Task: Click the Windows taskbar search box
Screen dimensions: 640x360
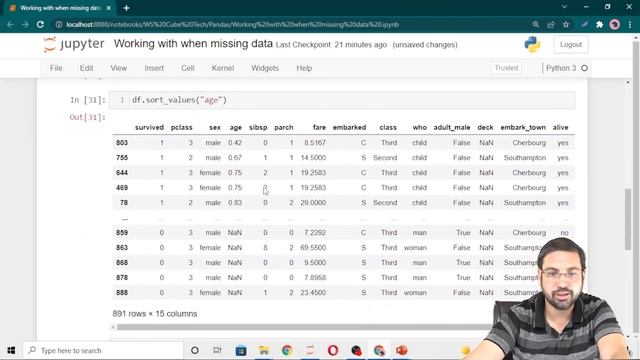Action: coord(103,350)
